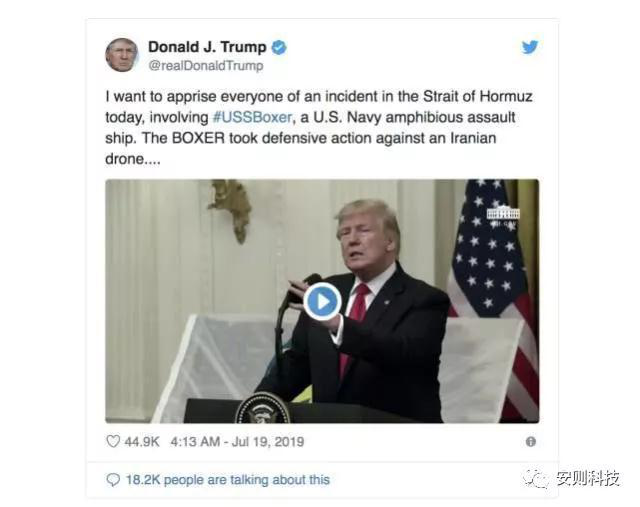Viewport: 640px width, 507px height.
Task: Like the tweet with heart icon
Action: point(113,441)
